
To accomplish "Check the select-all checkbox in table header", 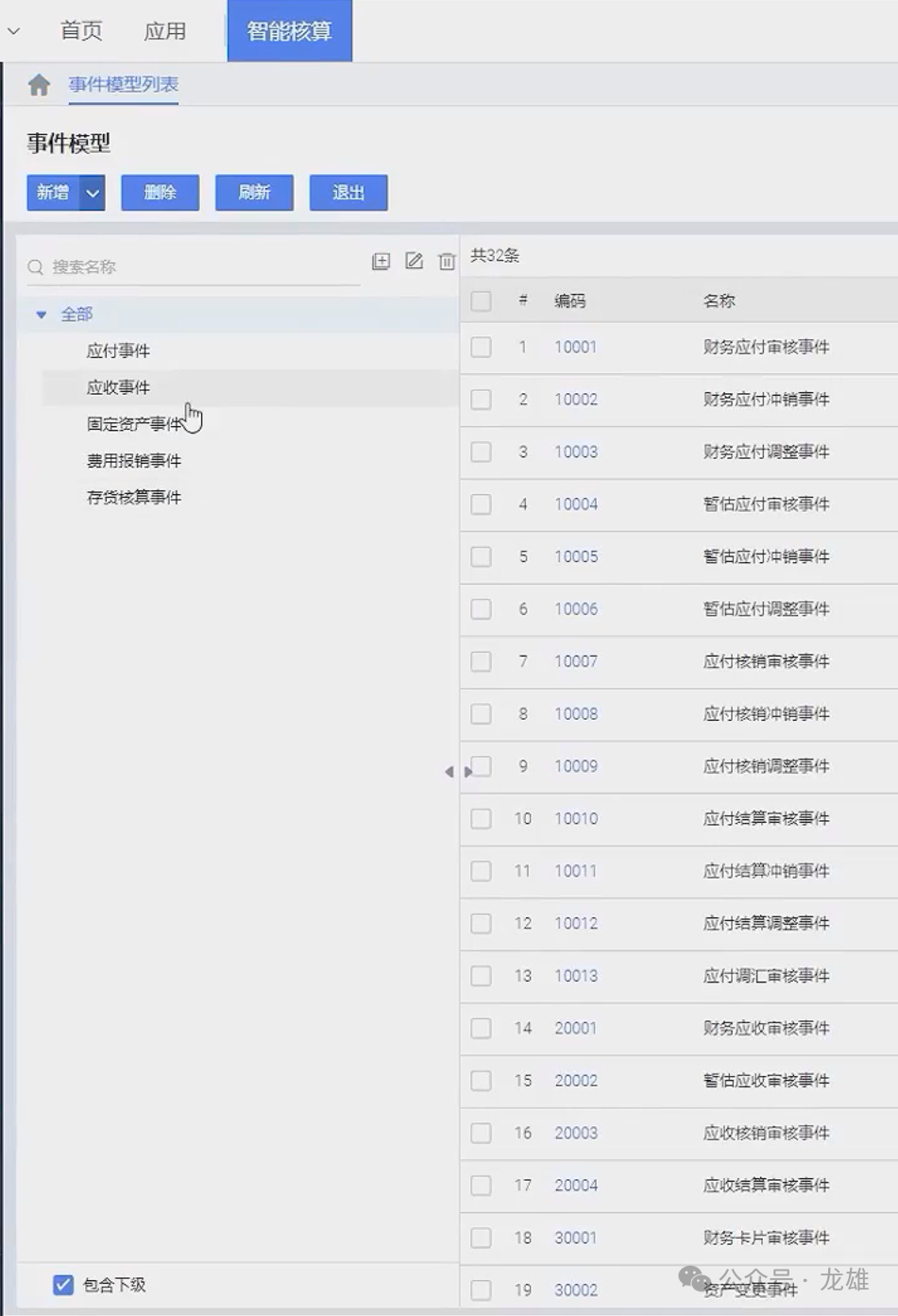I will [x=481, y=301].
